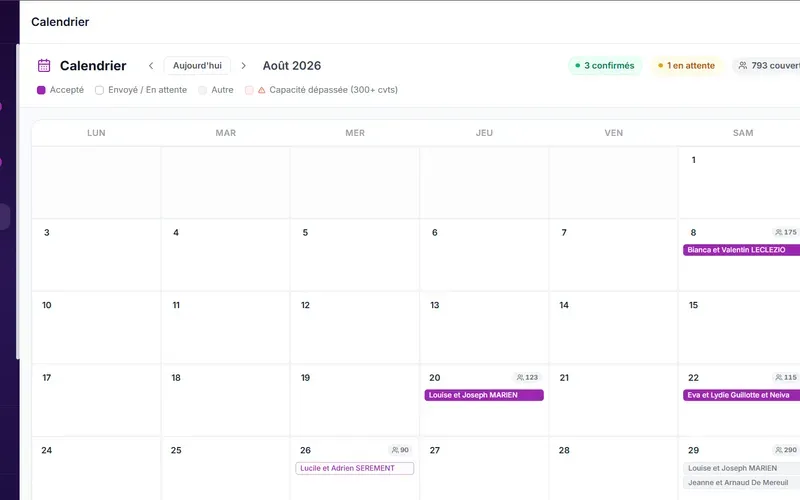Click the SAM column header
This screenshot has width=800, height=500.
(x=743, y=133)
